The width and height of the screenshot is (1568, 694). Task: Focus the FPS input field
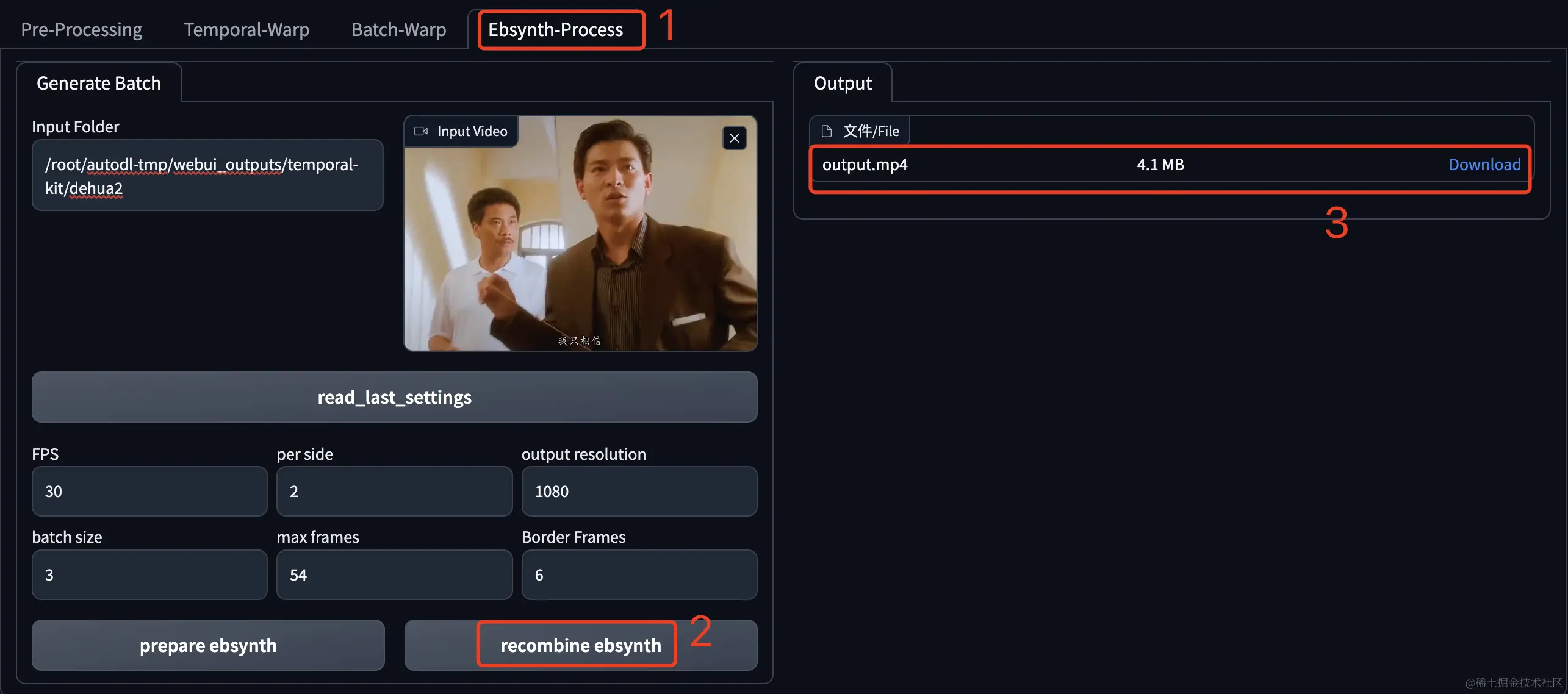pyautogui.click(x=149, y=492)
